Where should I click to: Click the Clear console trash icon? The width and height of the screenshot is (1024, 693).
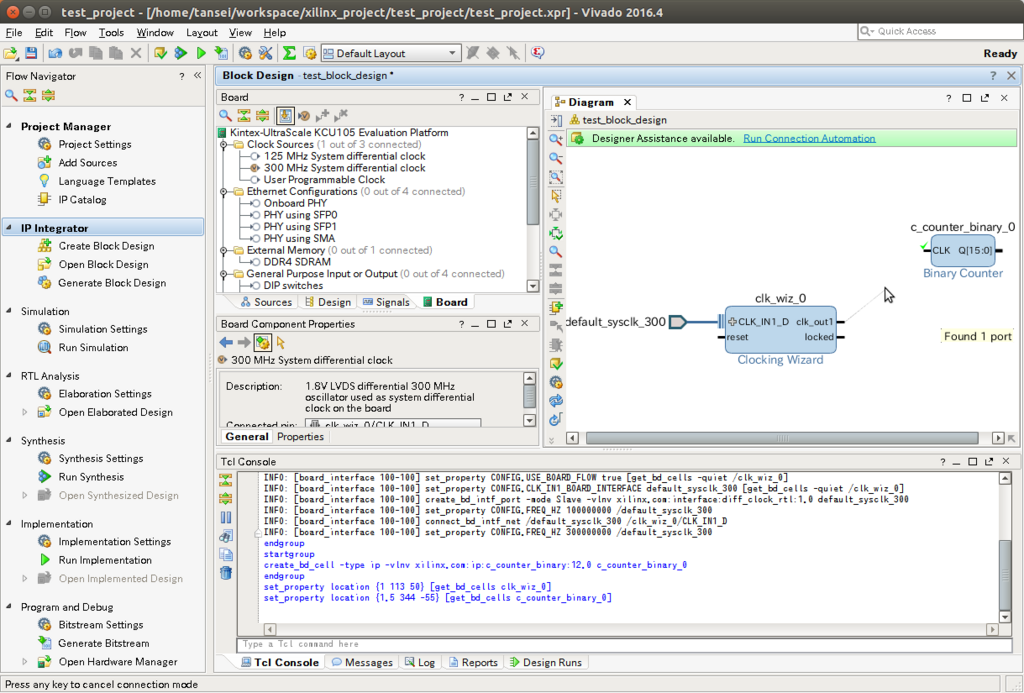pyautogui.click(x=225, y=573)
